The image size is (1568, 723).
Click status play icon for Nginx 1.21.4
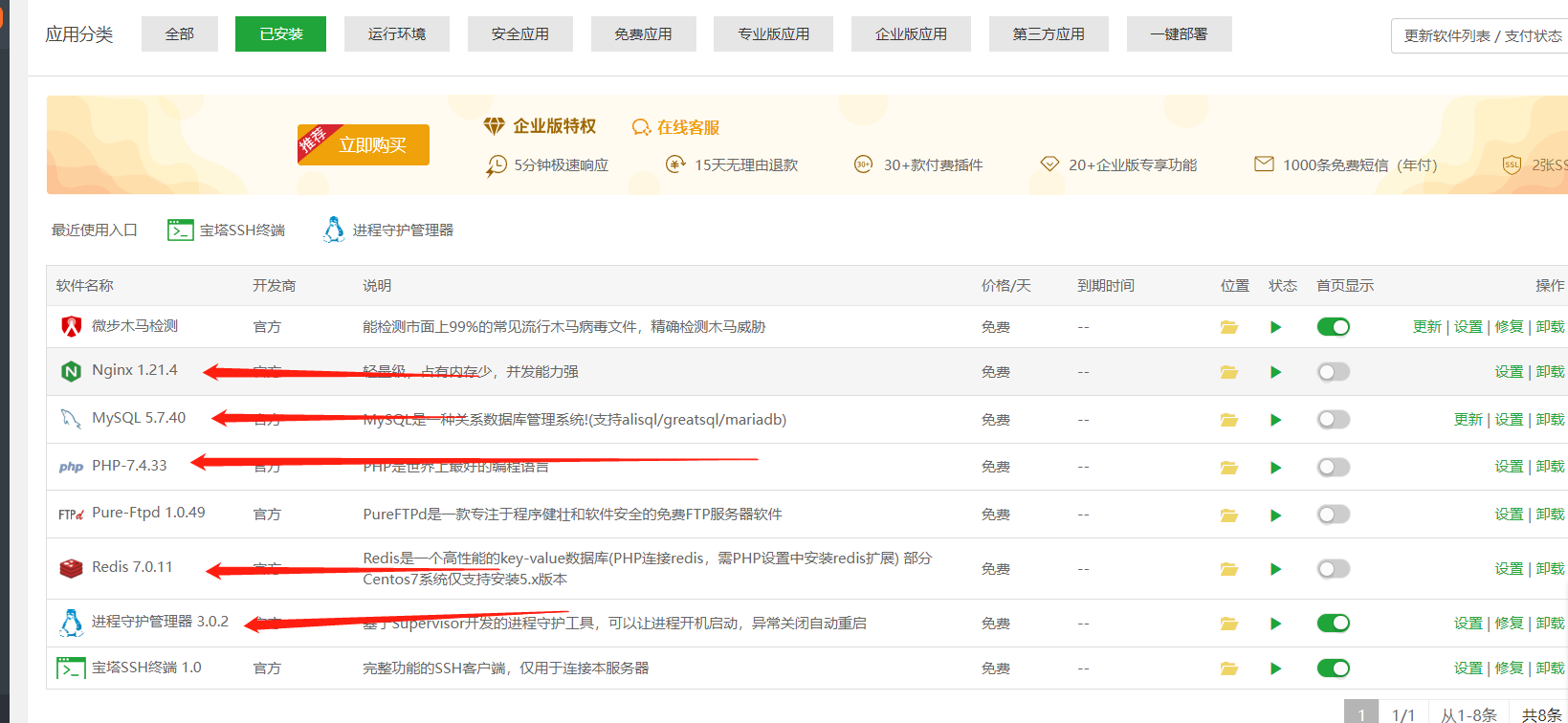[x=1275, y=372]
